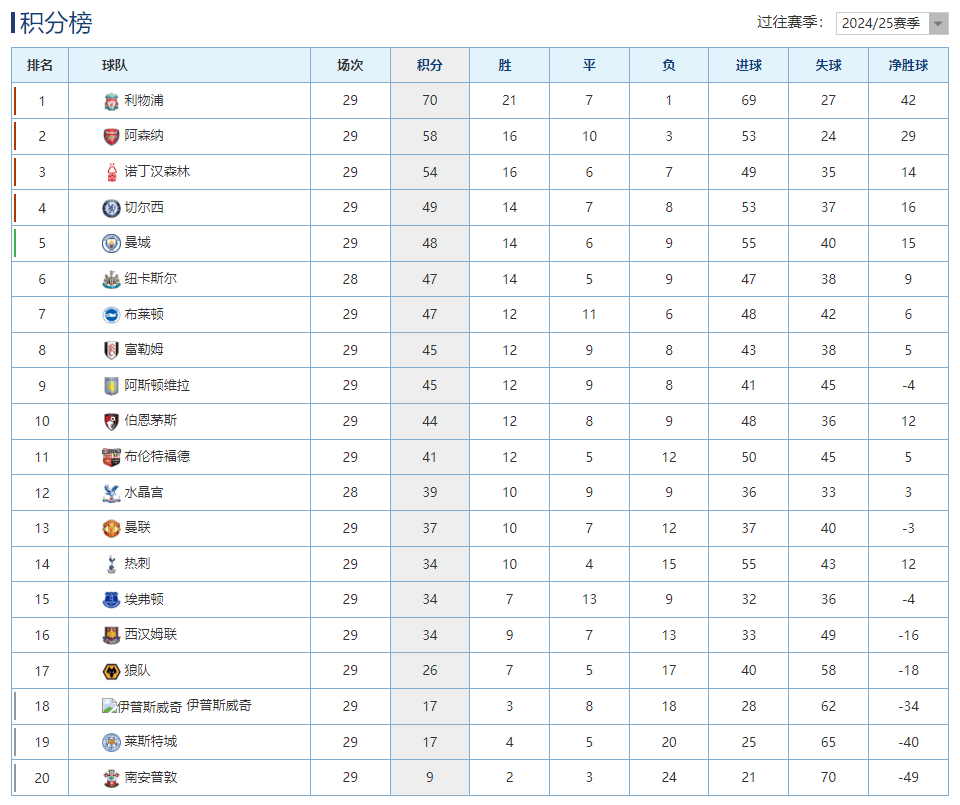Open the 阿斯顿维拉 team link
The height and width of the screenshot is (805, 960).
pos(157,385)
